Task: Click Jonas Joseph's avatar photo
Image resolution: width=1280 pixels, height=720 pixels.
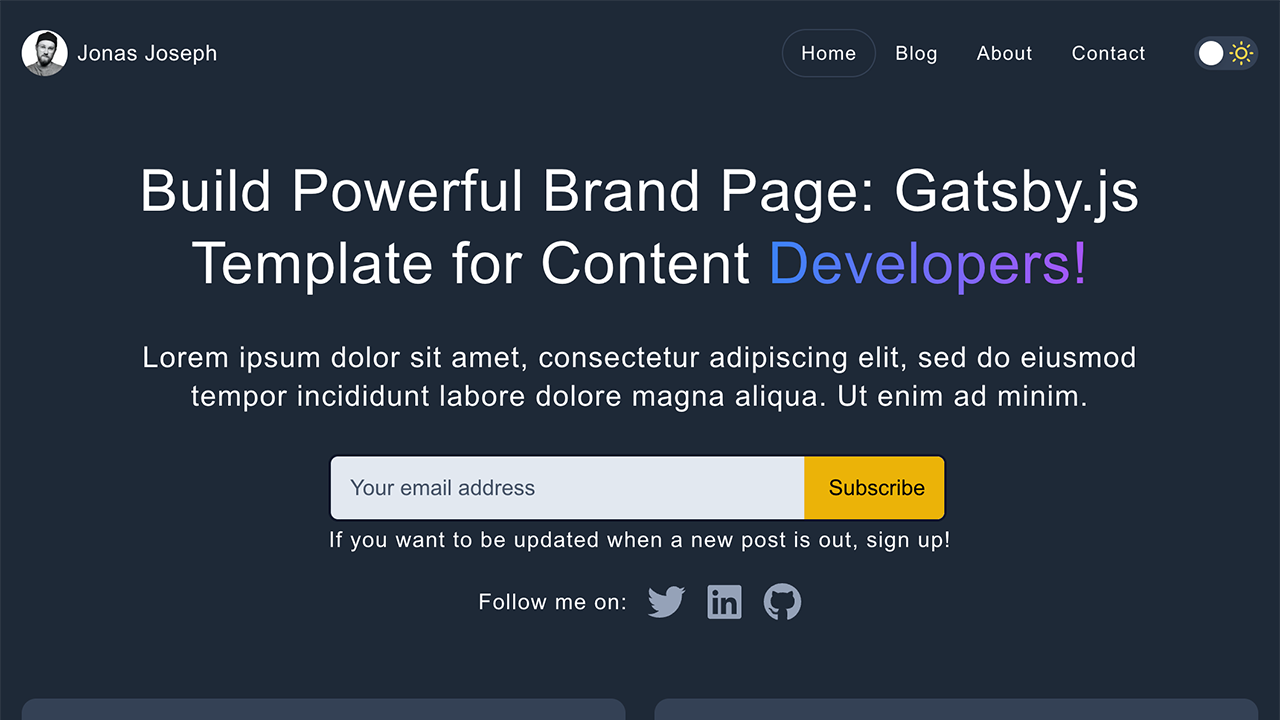Action: [x=45, y=53]
